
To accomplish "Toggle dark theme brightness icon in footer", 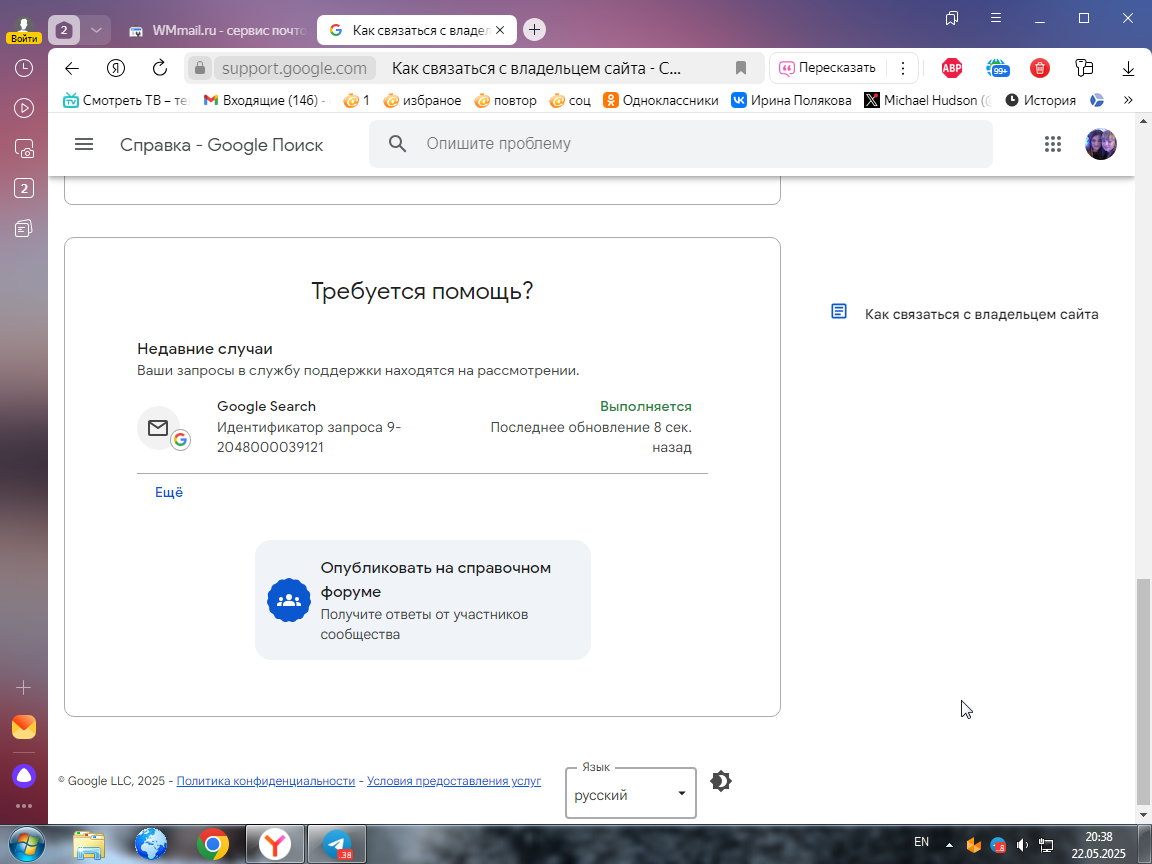I will click(x=721, y=781).
